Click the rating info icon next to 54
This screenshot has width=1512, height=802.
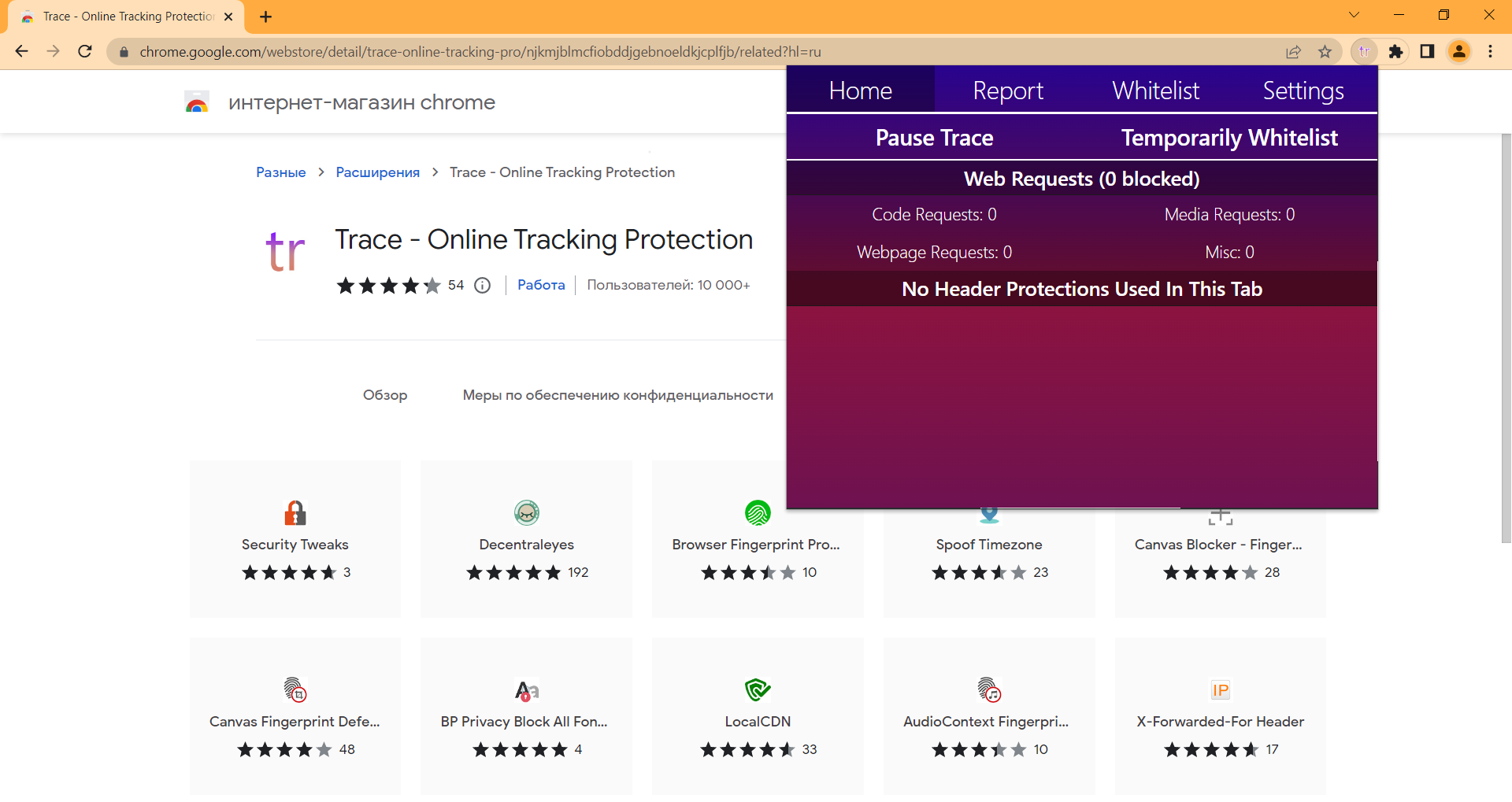coord(483,285)
